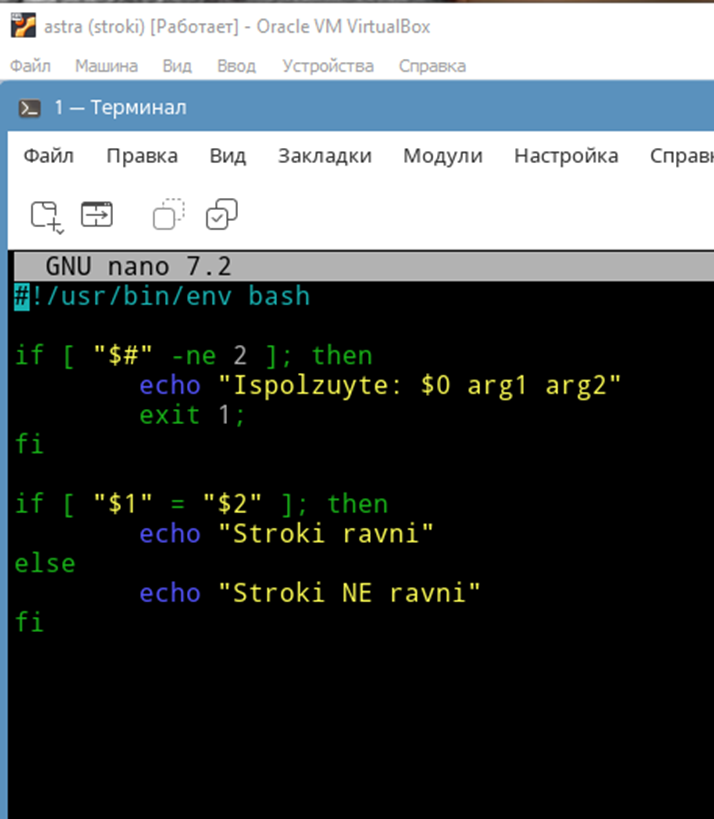
Task: Click the 'exit 1;' line
Action: click(192, 416)
